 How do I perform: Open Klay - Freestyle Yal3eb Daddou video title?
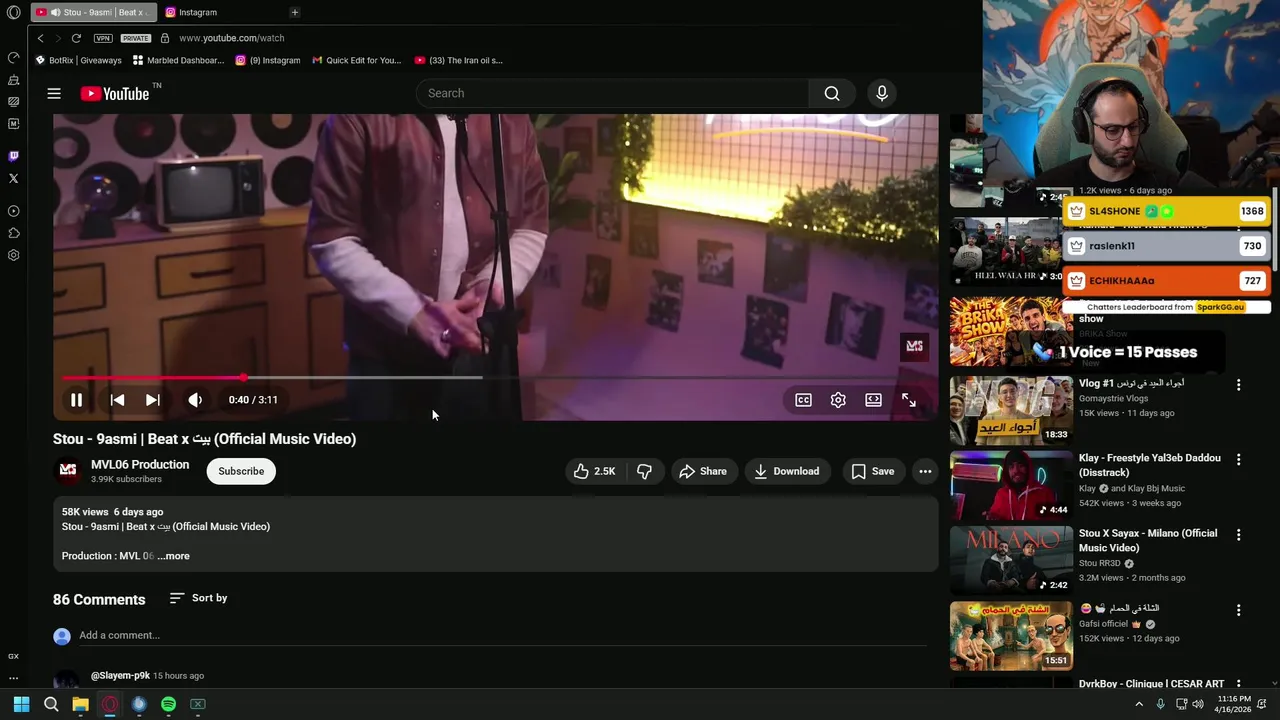pyautogui.click(x=1149, y=465)
